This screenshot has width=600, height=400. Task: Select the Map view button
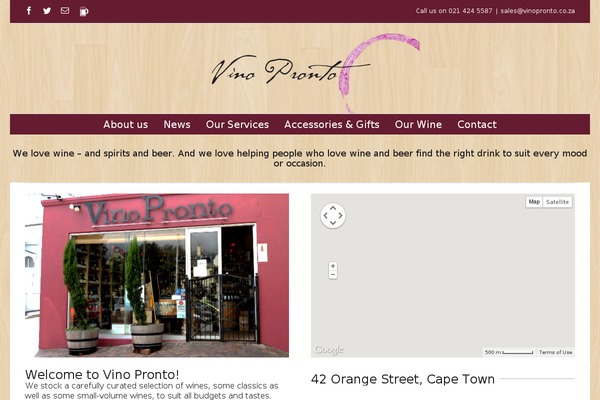[534, 202]
